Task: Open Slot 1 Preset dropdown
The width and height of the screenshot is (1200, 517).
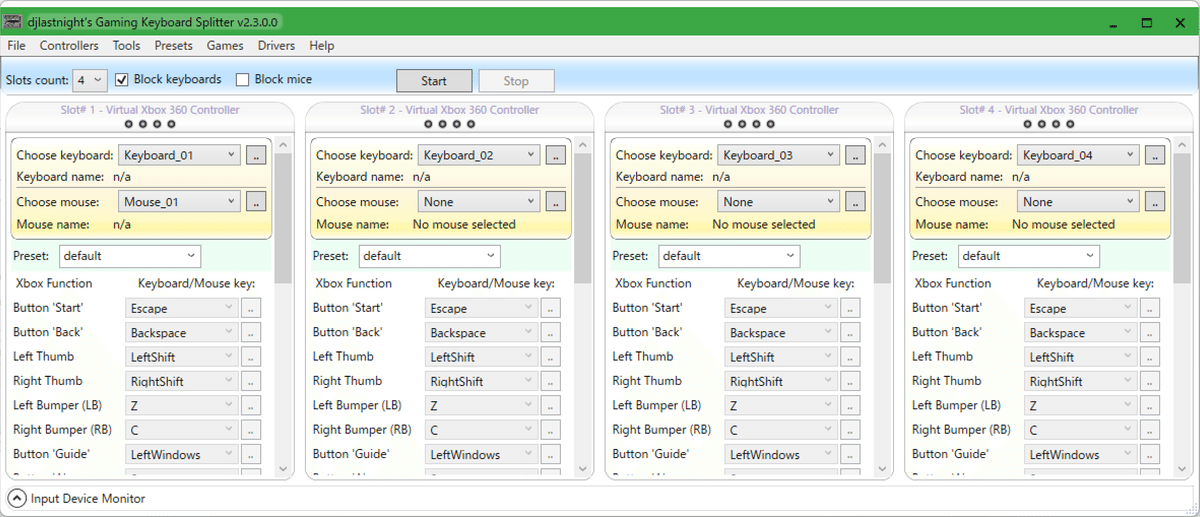Action: 130,256
